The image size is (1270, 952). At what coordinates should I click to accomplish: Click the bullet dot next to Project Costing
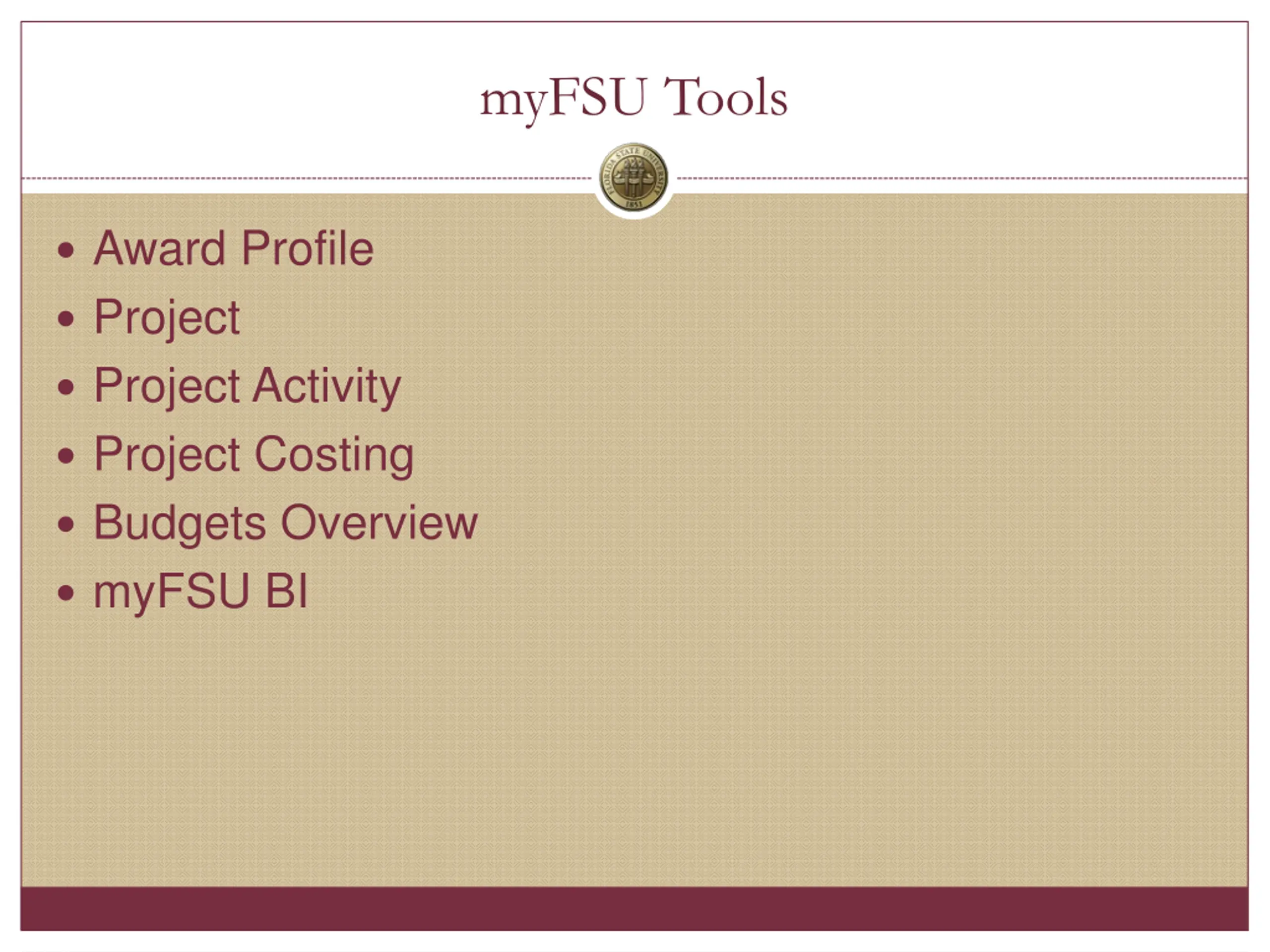pos(66,456)
